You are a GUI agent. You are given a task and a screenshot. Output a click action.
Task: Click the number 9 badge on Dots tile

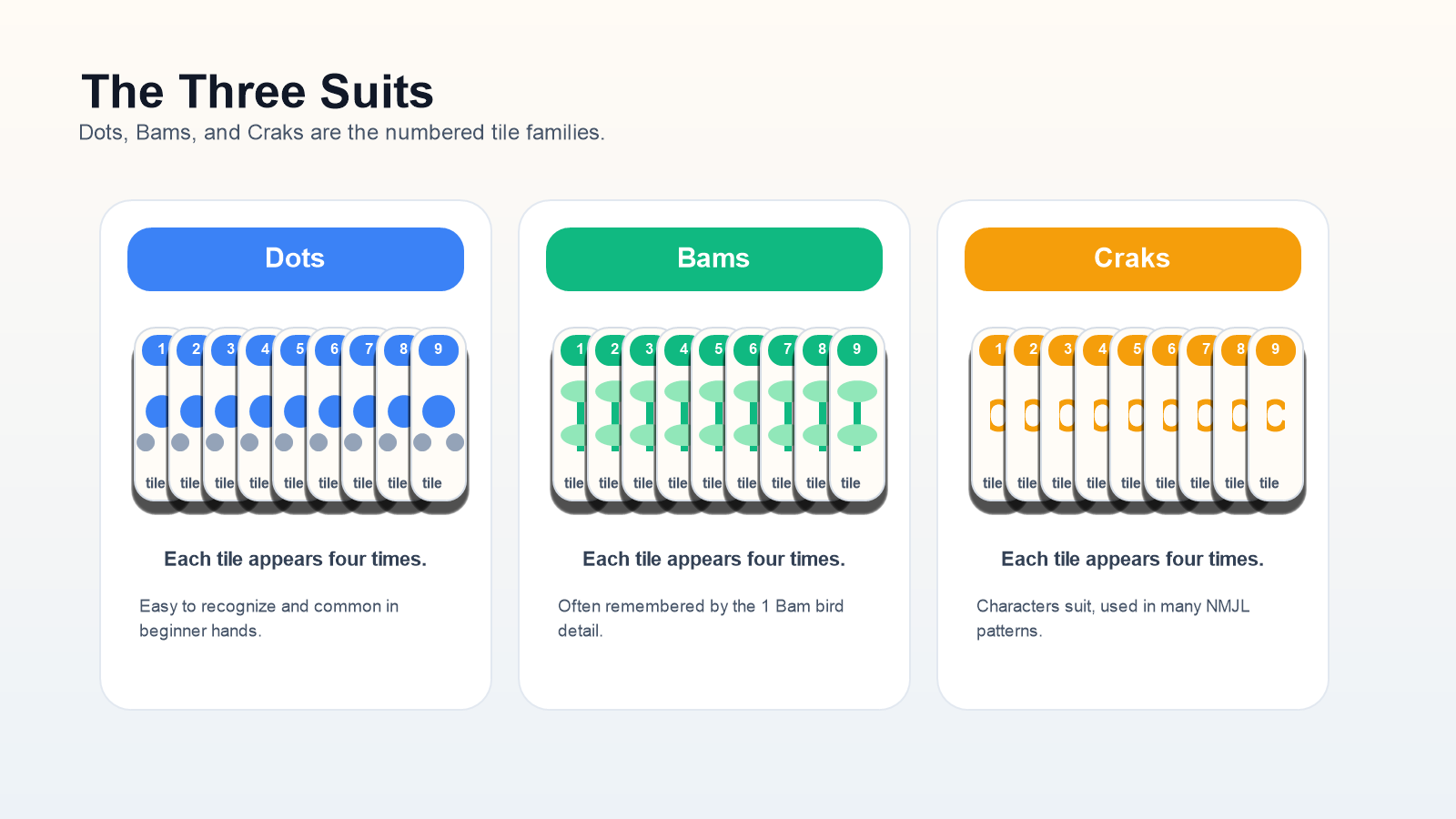click(439, 349)
